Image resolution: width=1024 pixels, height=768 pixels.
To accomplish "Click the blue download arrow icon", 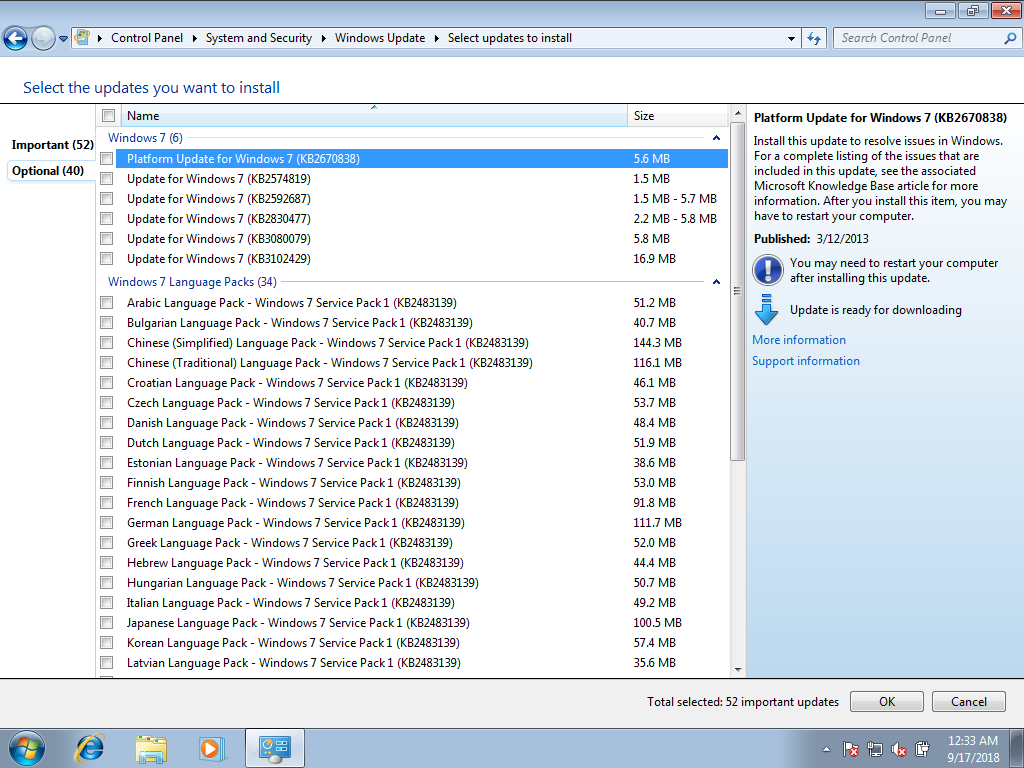I will click(x=766, y=310).
